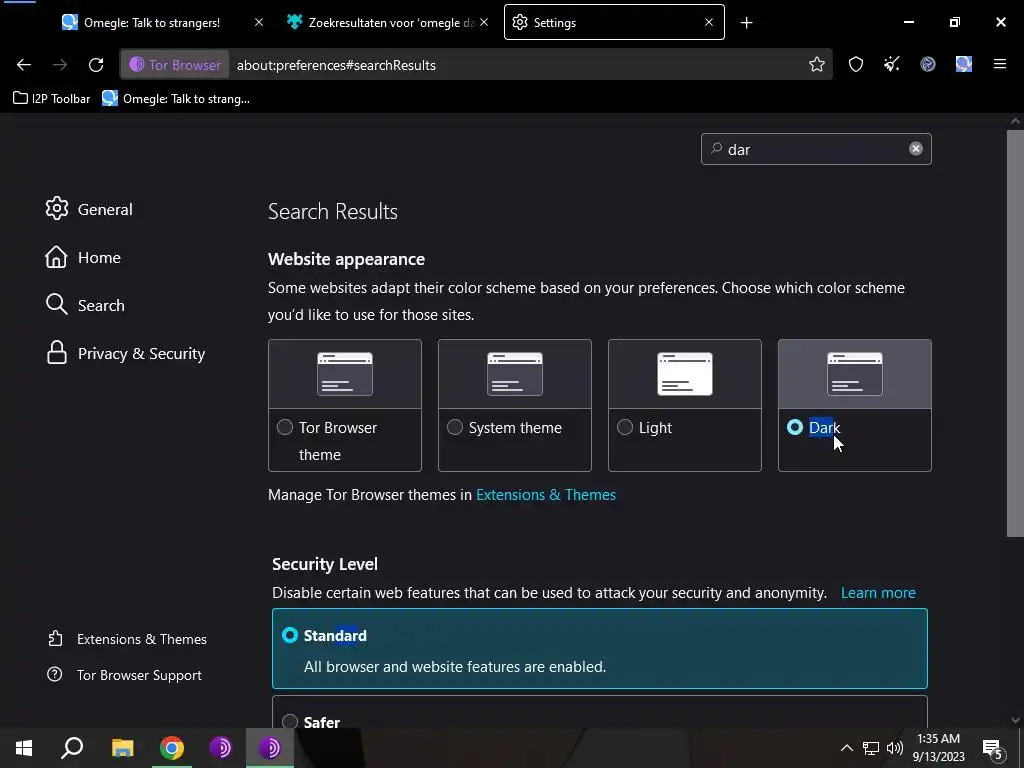
Task: Click the Tor Browser identity badge
Action: point(175,65)
